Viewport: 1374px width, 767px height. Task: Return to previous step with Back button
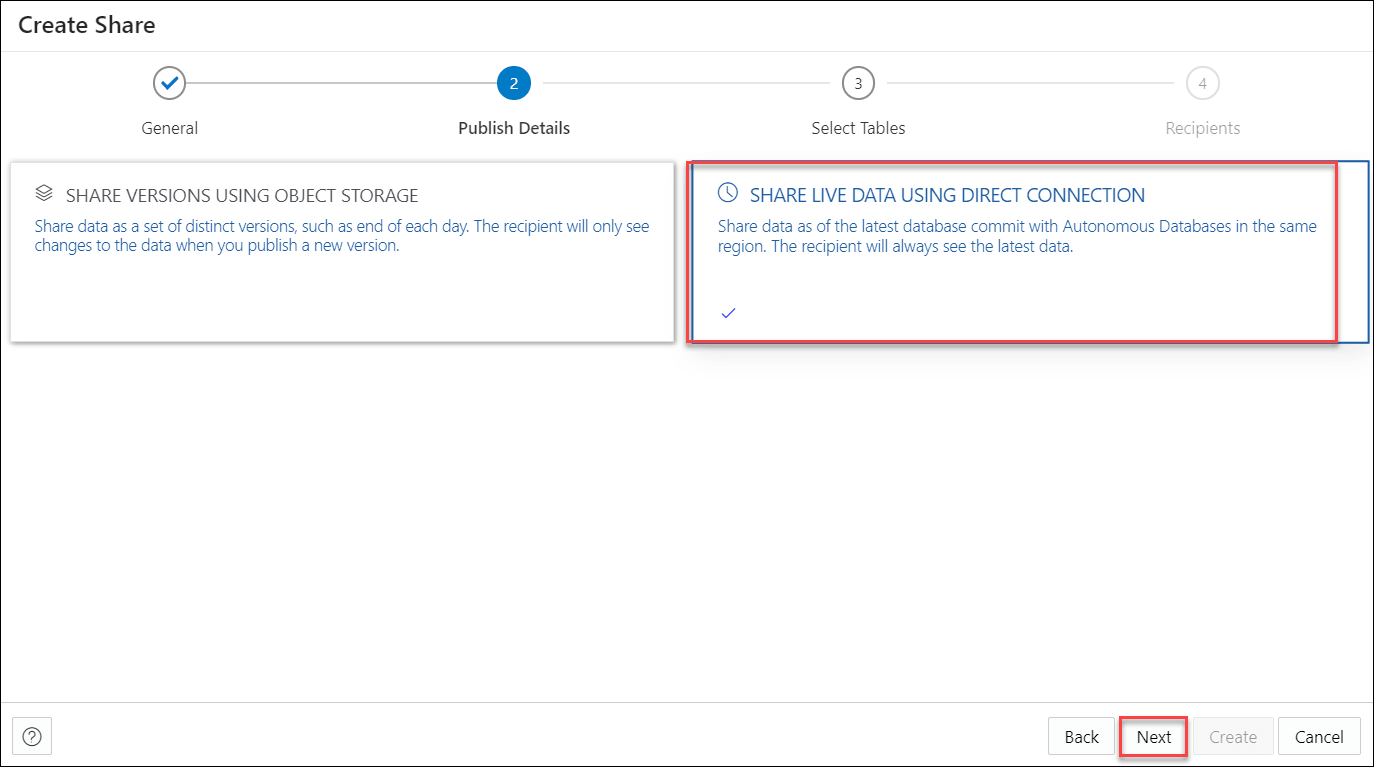tap(1081, 736)
